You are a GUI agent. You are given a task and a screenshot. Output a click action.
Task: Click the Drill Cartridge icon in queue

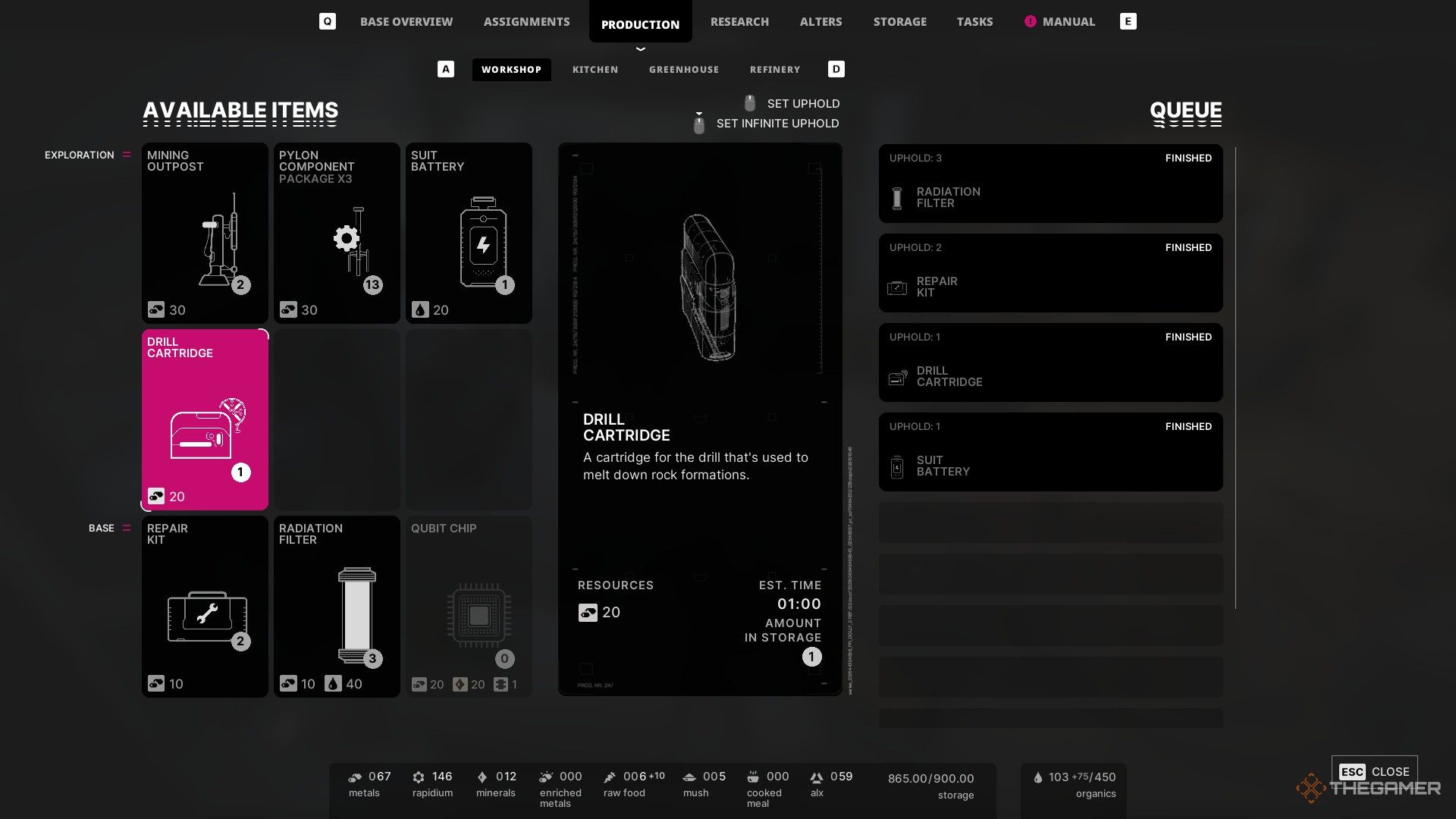pos(898,377)
